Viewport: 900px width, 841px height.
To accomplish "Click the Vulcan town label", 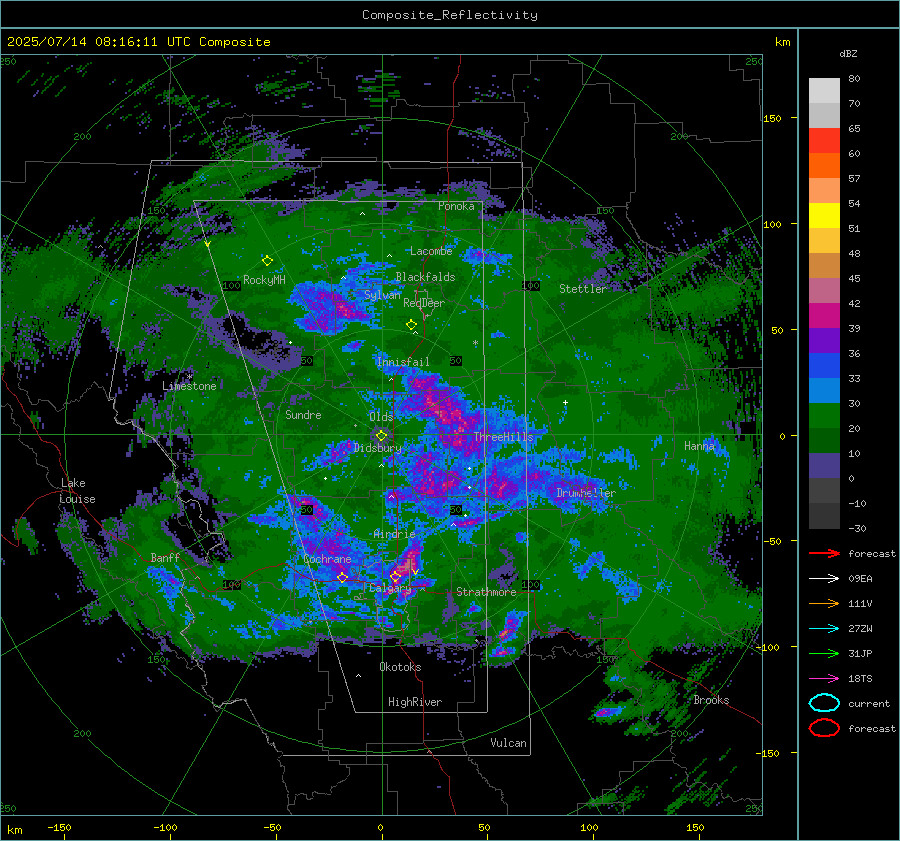I will (508, 743).
